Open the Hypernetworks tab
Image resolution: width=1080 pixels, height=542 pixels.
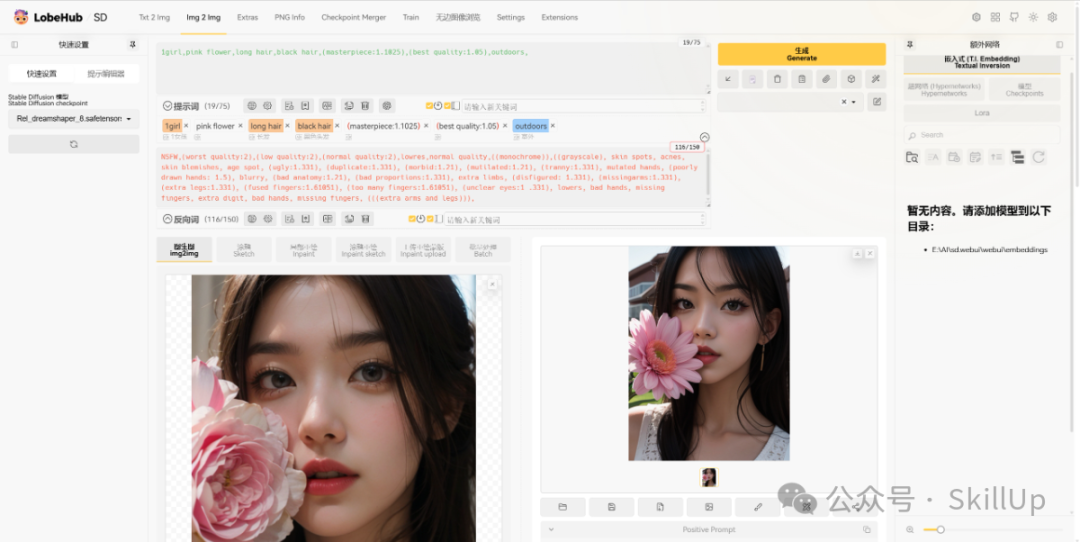[944, 90]
